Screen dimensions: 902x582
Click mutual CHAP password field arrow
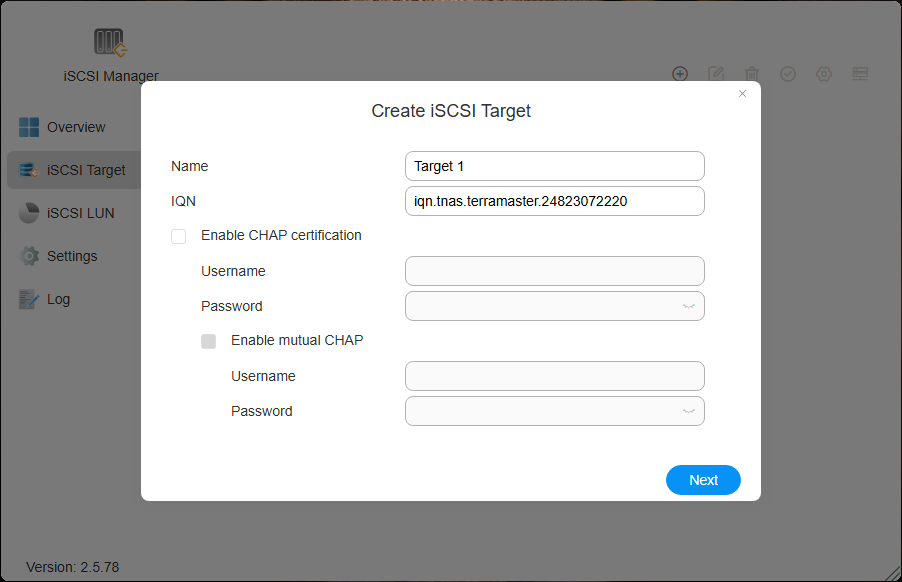pyautogui.click(x=688, y=411)
